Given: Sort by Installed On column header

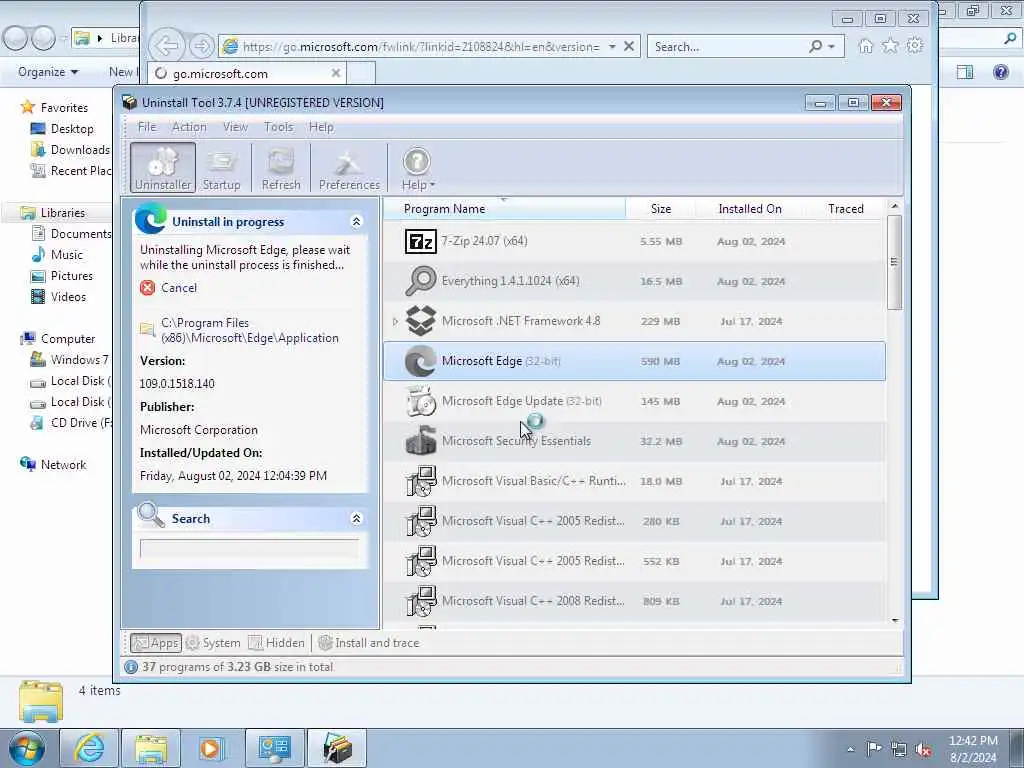Looking at the screenshot, I should [750, 209].
